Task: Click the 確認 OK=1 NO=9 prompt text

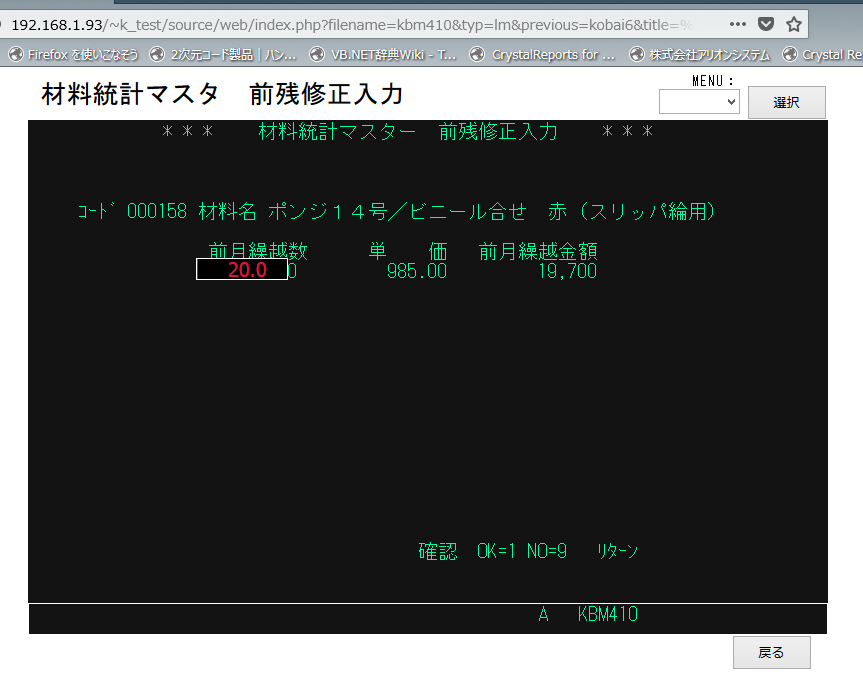Action: coord(492,551)
